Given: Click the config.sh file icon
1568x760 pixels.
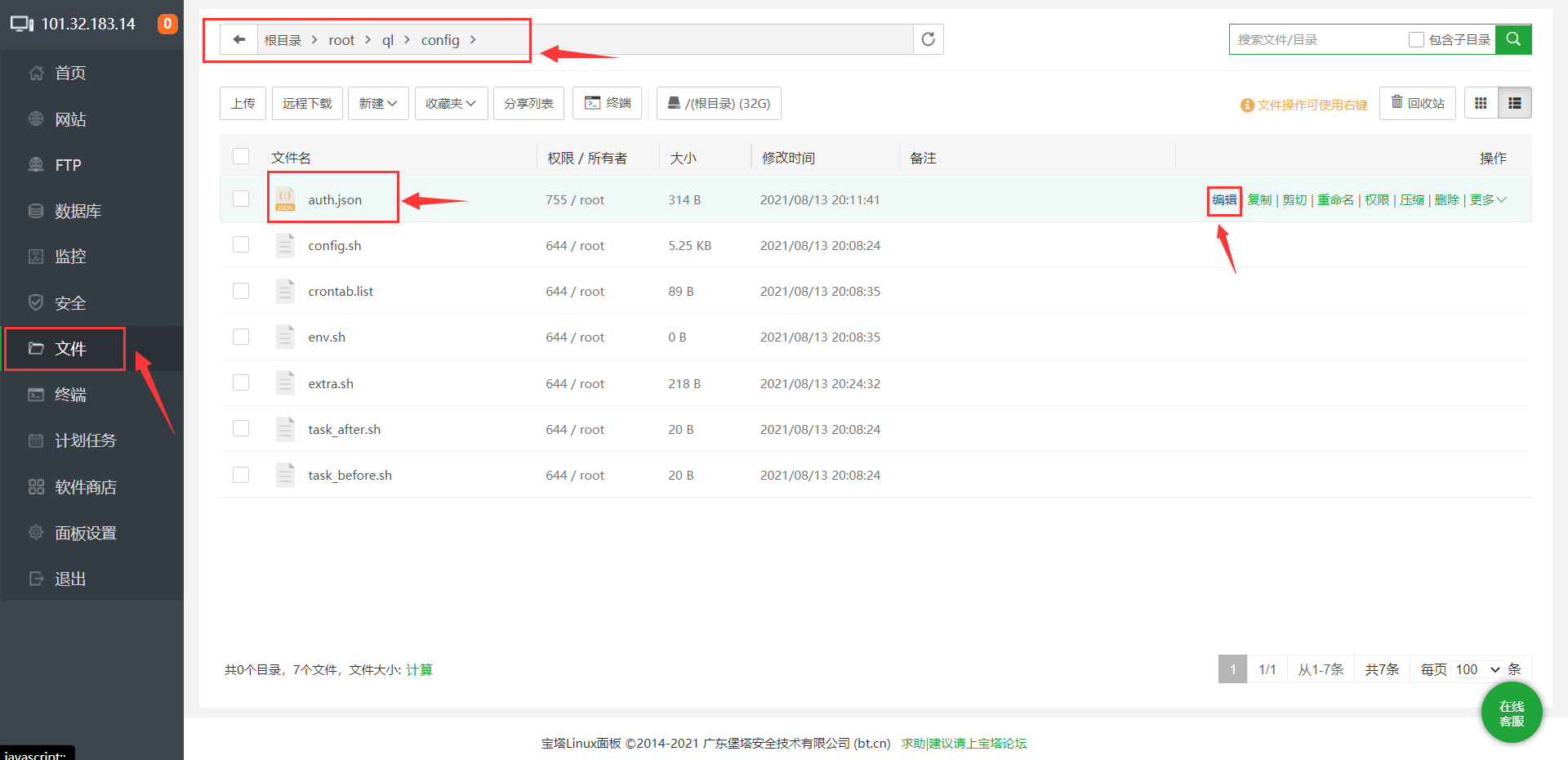Looking at the screenshot, I should [x=285, y=245].
